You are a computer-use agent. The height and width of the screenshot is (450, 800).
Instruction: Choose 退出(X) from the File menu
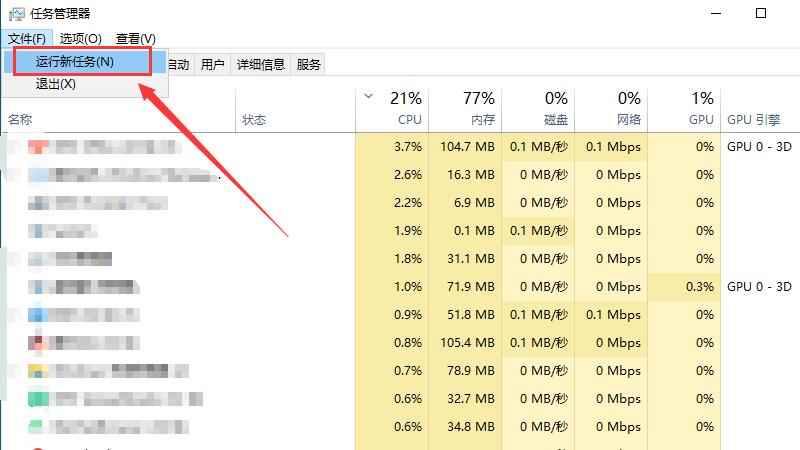(x=56, y=85)
